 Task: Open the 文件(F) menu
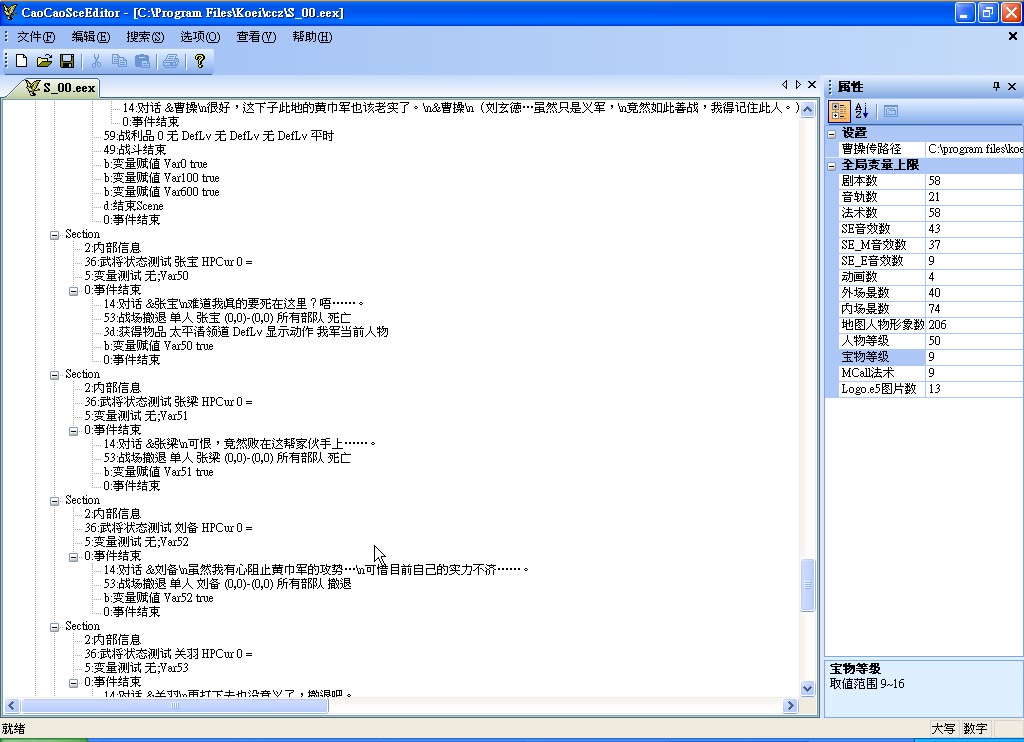[x=36, y=37]
